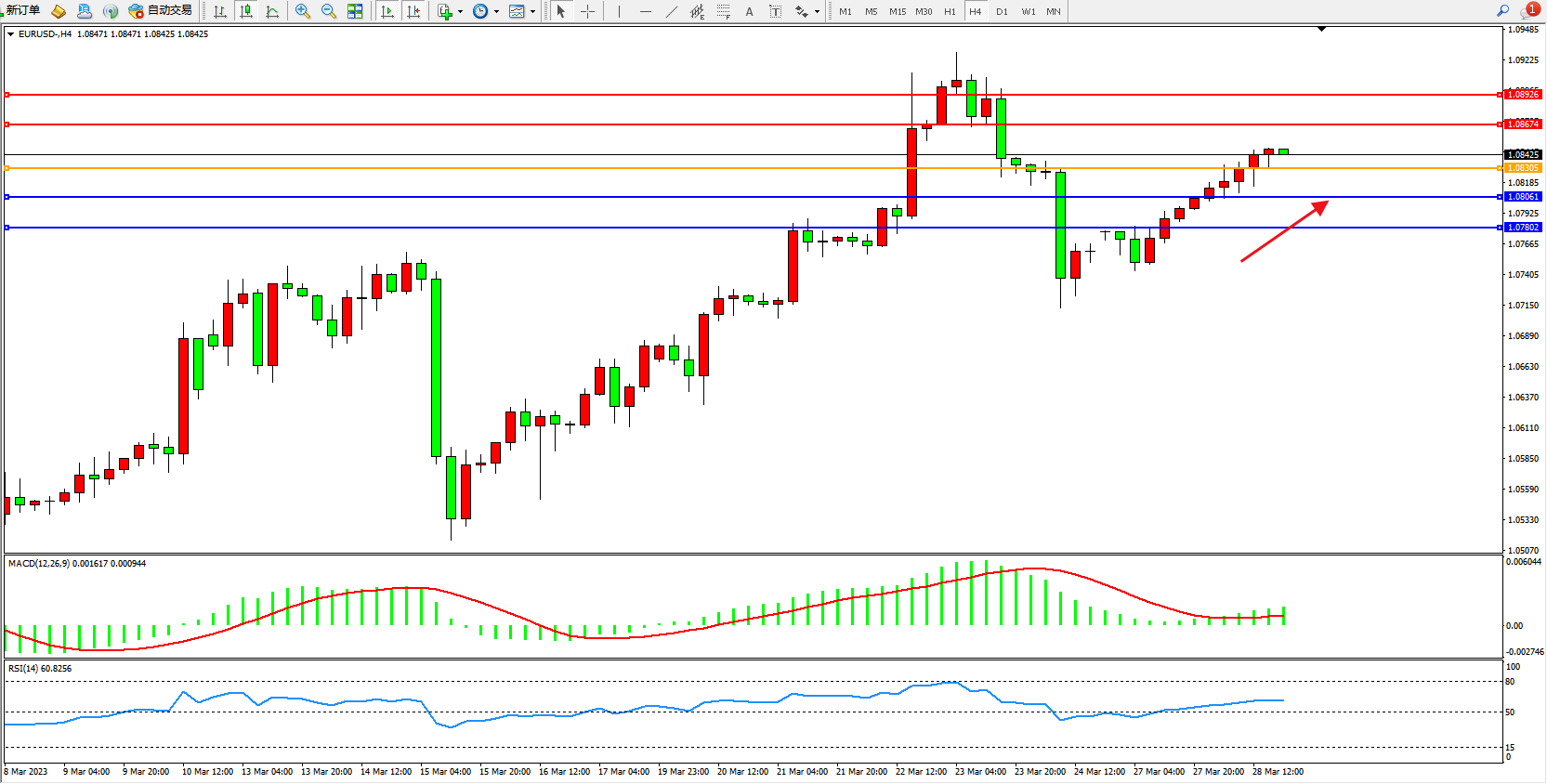Select the trendline drawing tool
Screen dimensions: 1547x784
point(672,12)
